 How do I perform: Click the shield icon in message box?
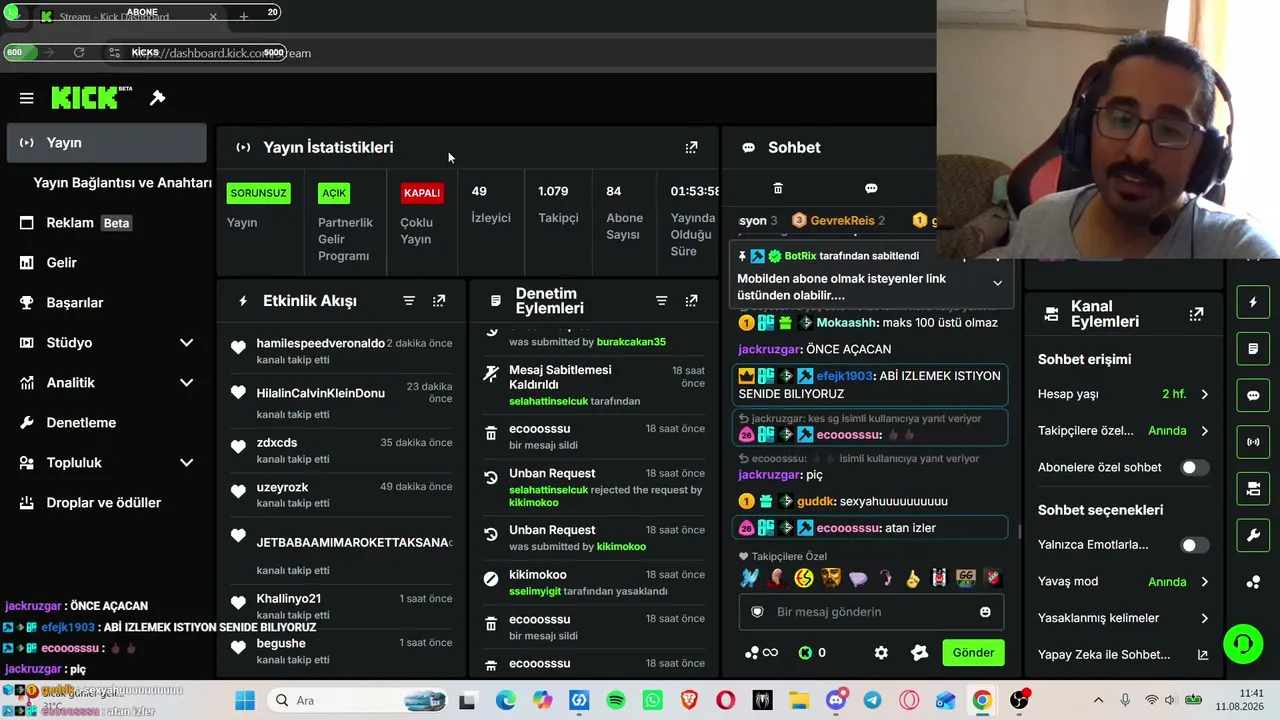click(758, 612)
